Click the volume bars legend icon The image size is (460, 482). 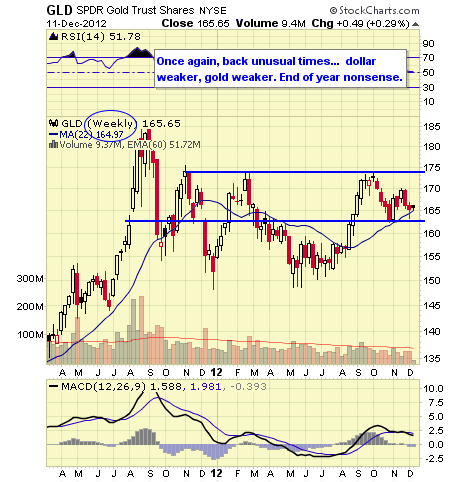(x=53, y=144)
